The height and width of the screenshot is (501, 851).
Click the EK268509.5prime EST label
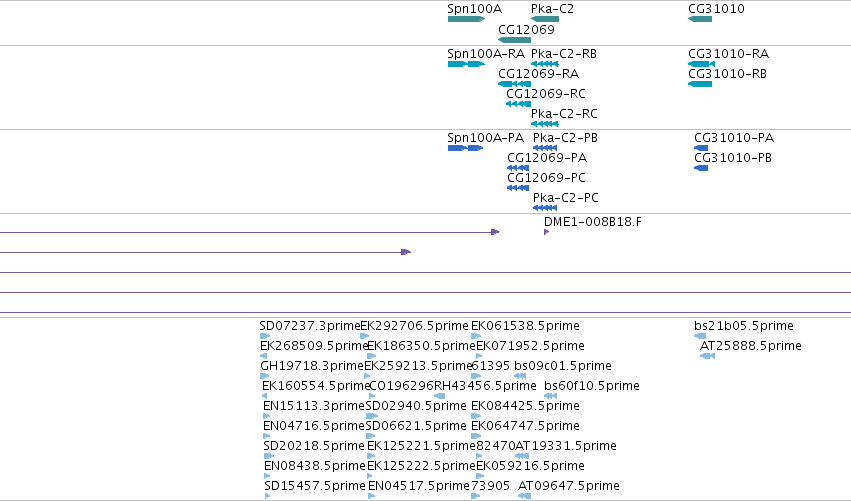point(314,346)
